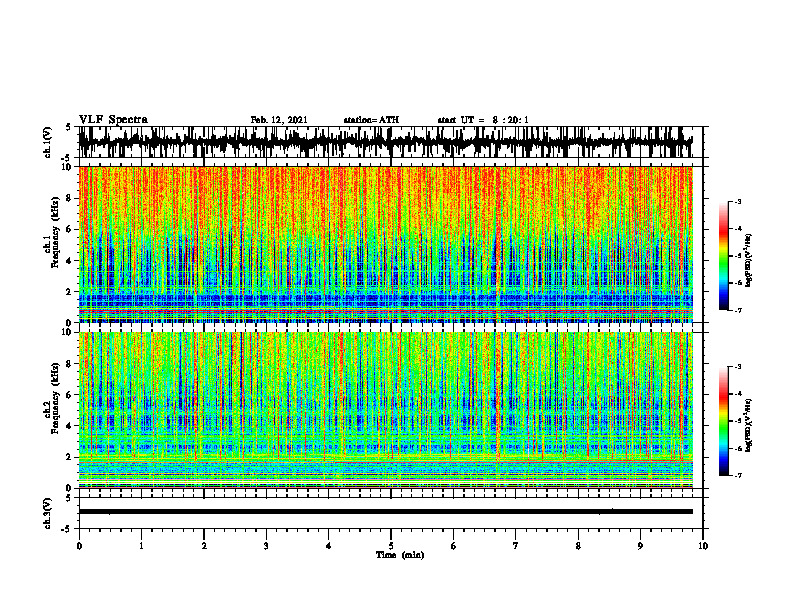Screen dimensions: 792x612
Task: Click the ch.2 colorbar log(PSD) label
Action: [x=749, y=426]
